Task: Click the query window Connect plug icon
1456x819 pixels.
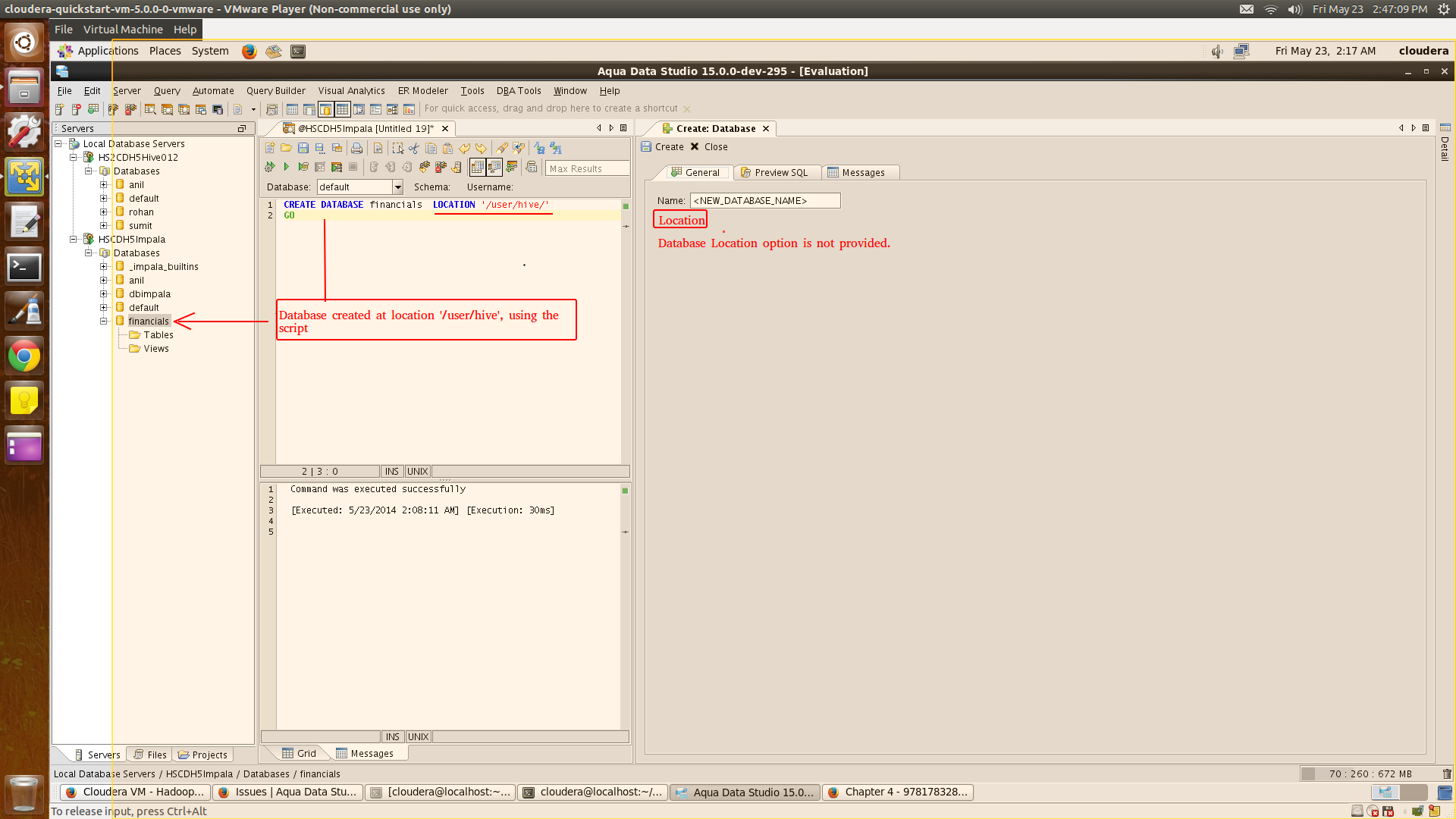Action: 425,167
